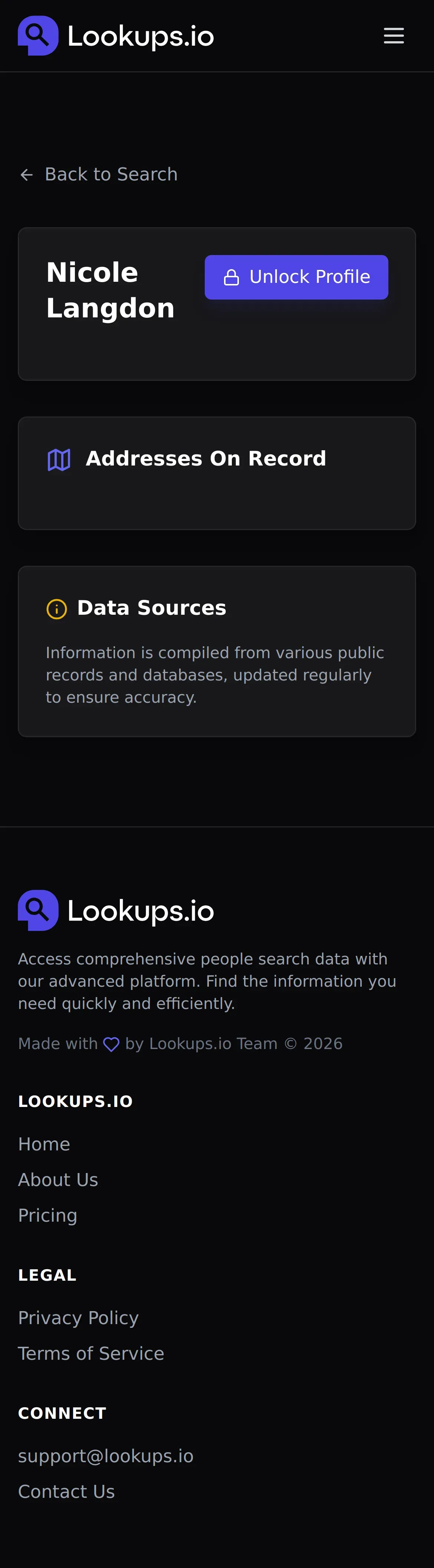Click the lock icon on Unlock Profile
The width and height of the screenshot is (434, 1568).
pos(231,278)
